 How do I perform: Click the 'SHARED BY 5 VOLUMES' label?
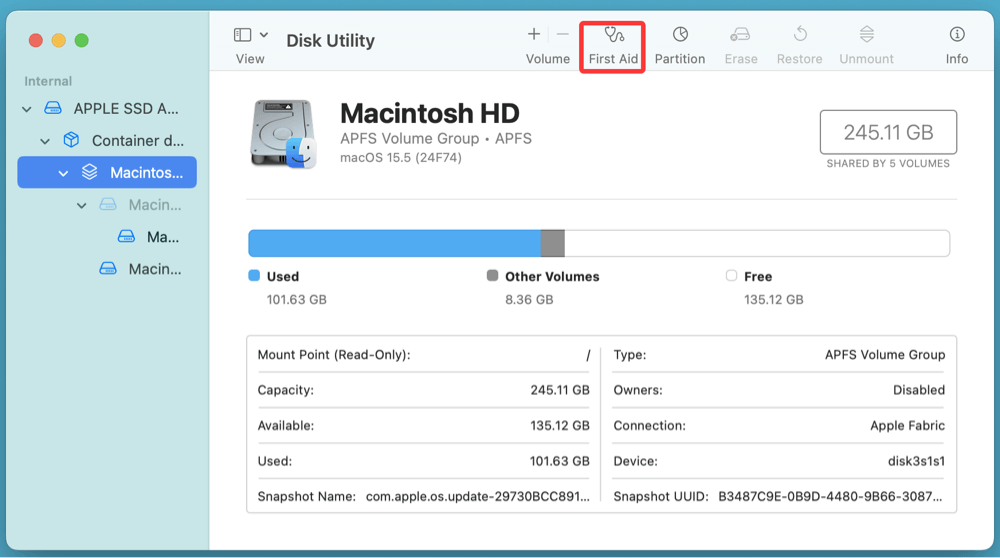tap(888, 164)
